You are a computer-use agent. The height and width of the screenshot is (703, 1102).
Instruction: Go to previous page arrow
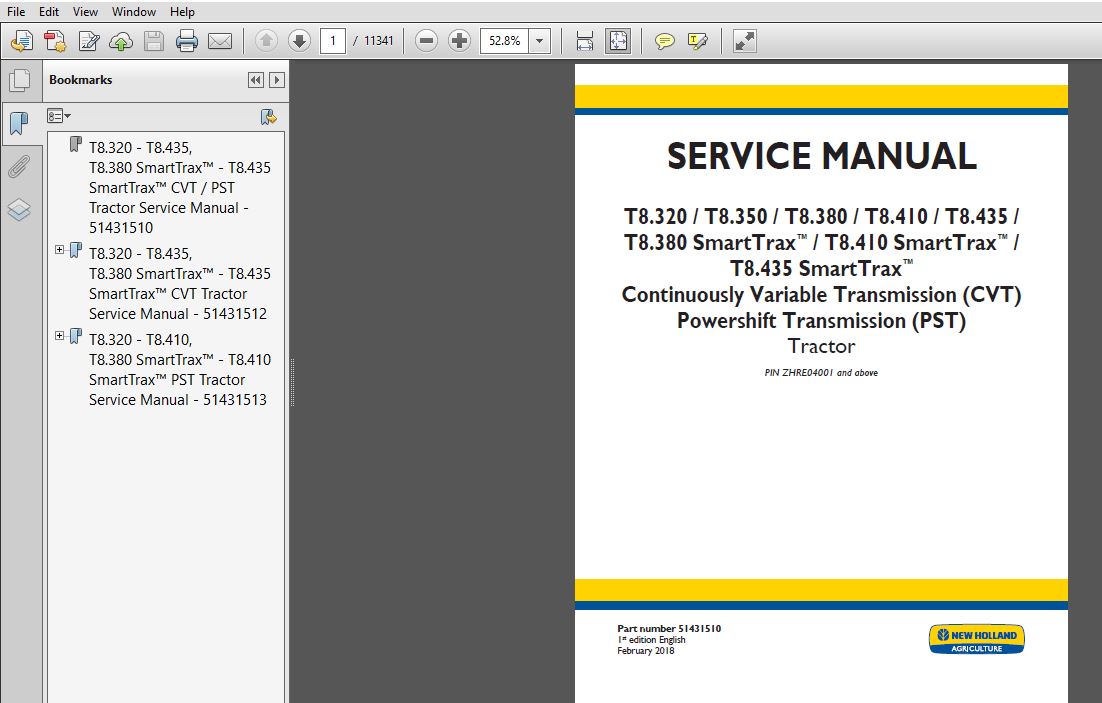click(266, 41)
